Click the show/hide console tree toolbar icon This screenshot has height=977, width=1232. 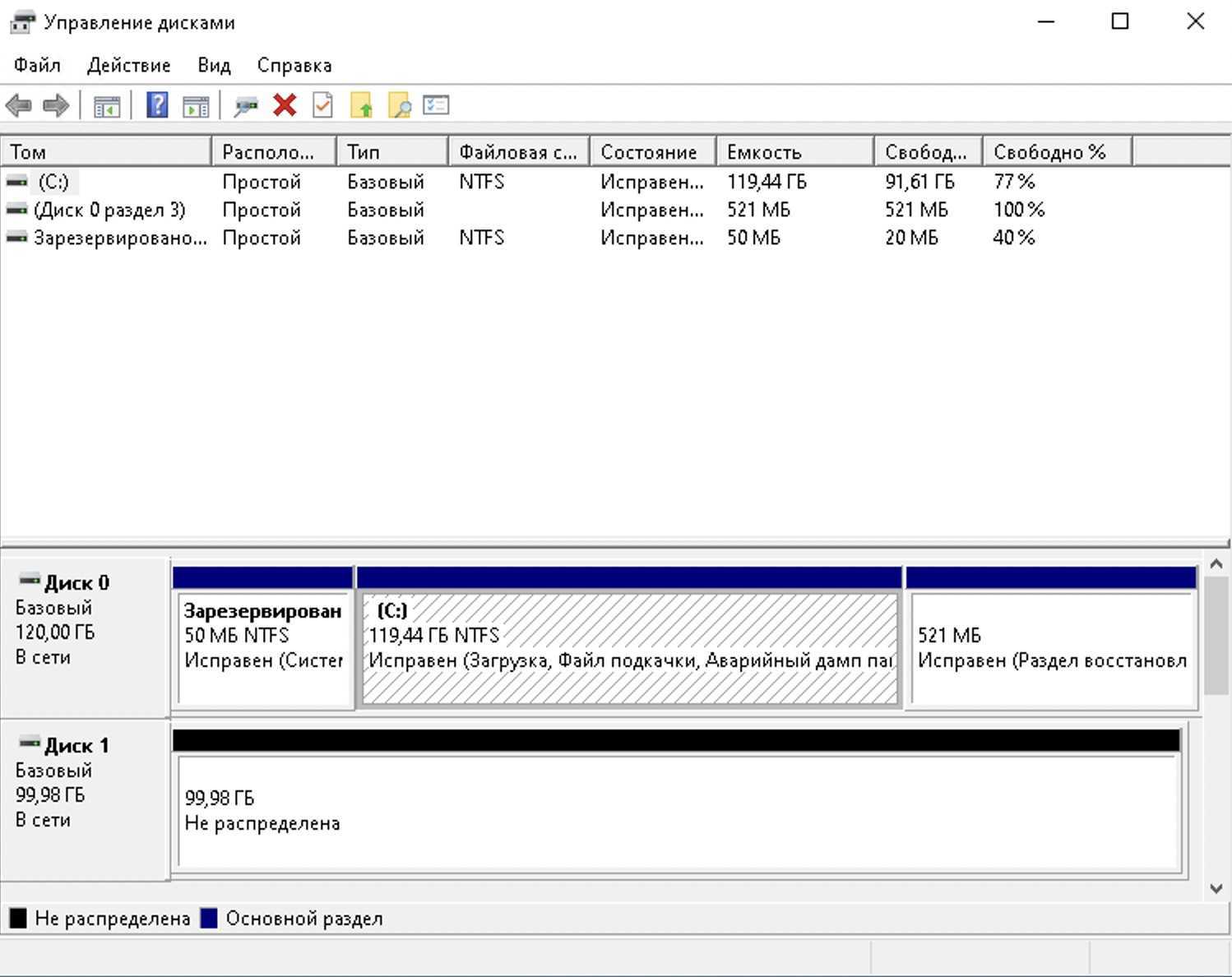click(107, 105)
